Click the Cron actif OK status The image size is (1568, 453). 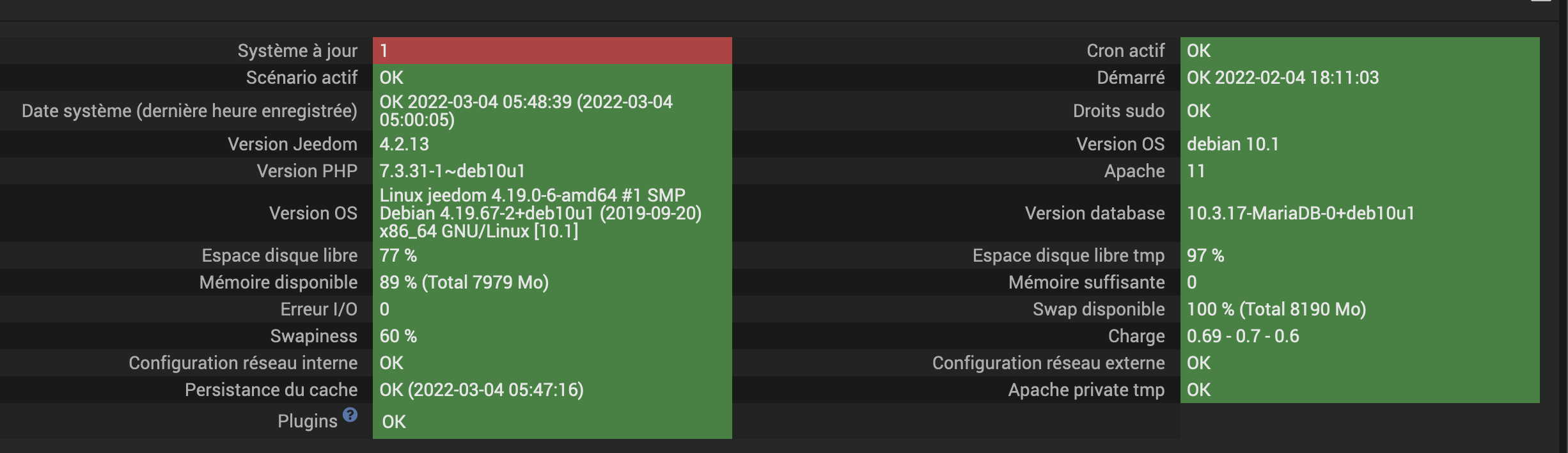(1360, 51)
